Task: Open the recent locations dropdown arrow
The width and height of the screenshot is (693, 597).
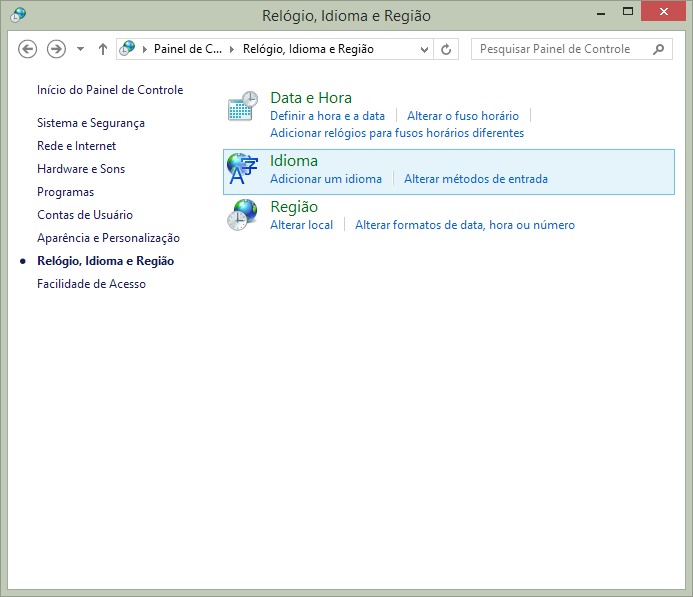Action: tap(80, 49)
